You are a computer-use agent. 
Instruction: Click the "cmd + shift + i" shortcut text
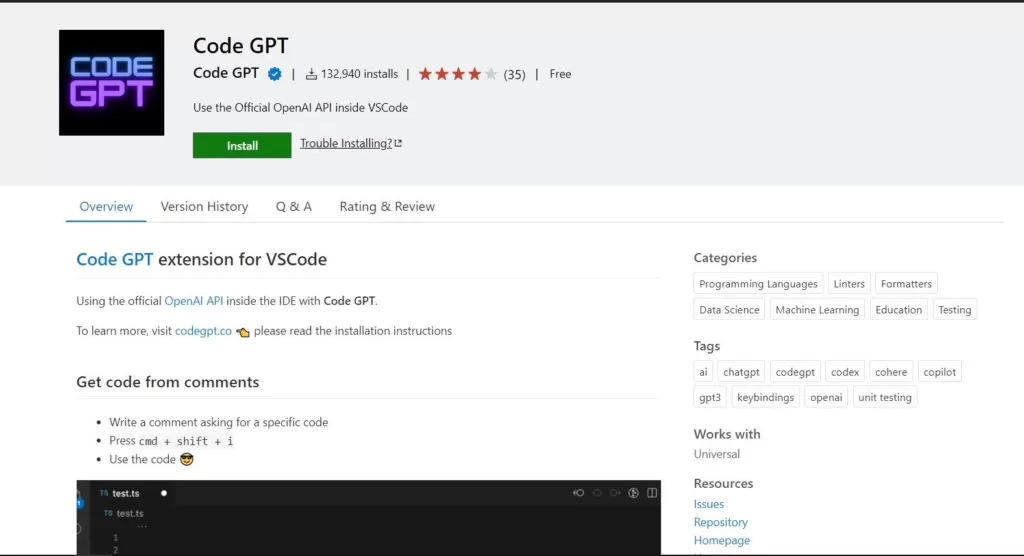(186, 441)
